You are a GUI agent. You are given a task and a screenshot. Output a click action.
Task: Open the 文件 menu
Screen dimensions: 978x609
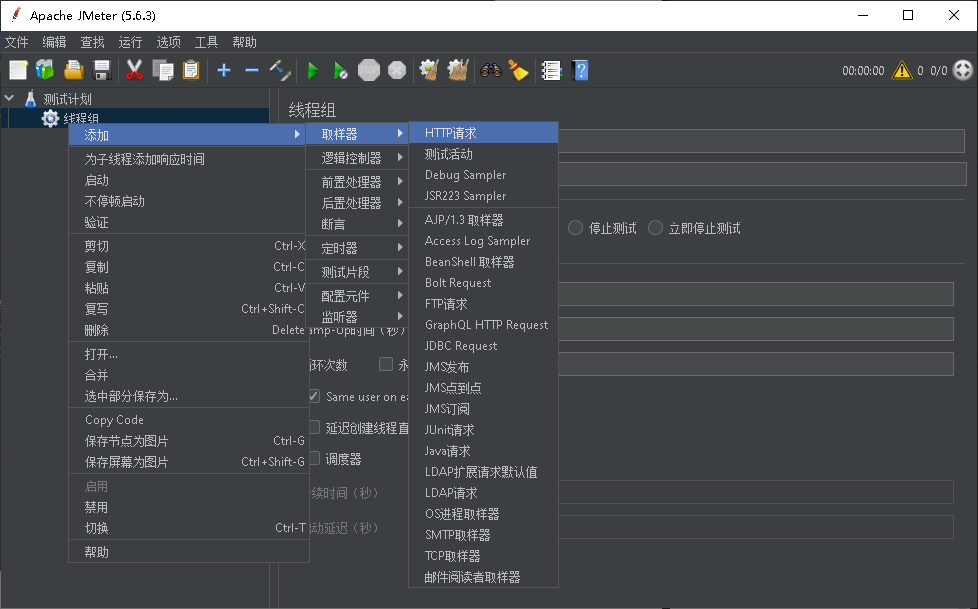tap(17, 42)
